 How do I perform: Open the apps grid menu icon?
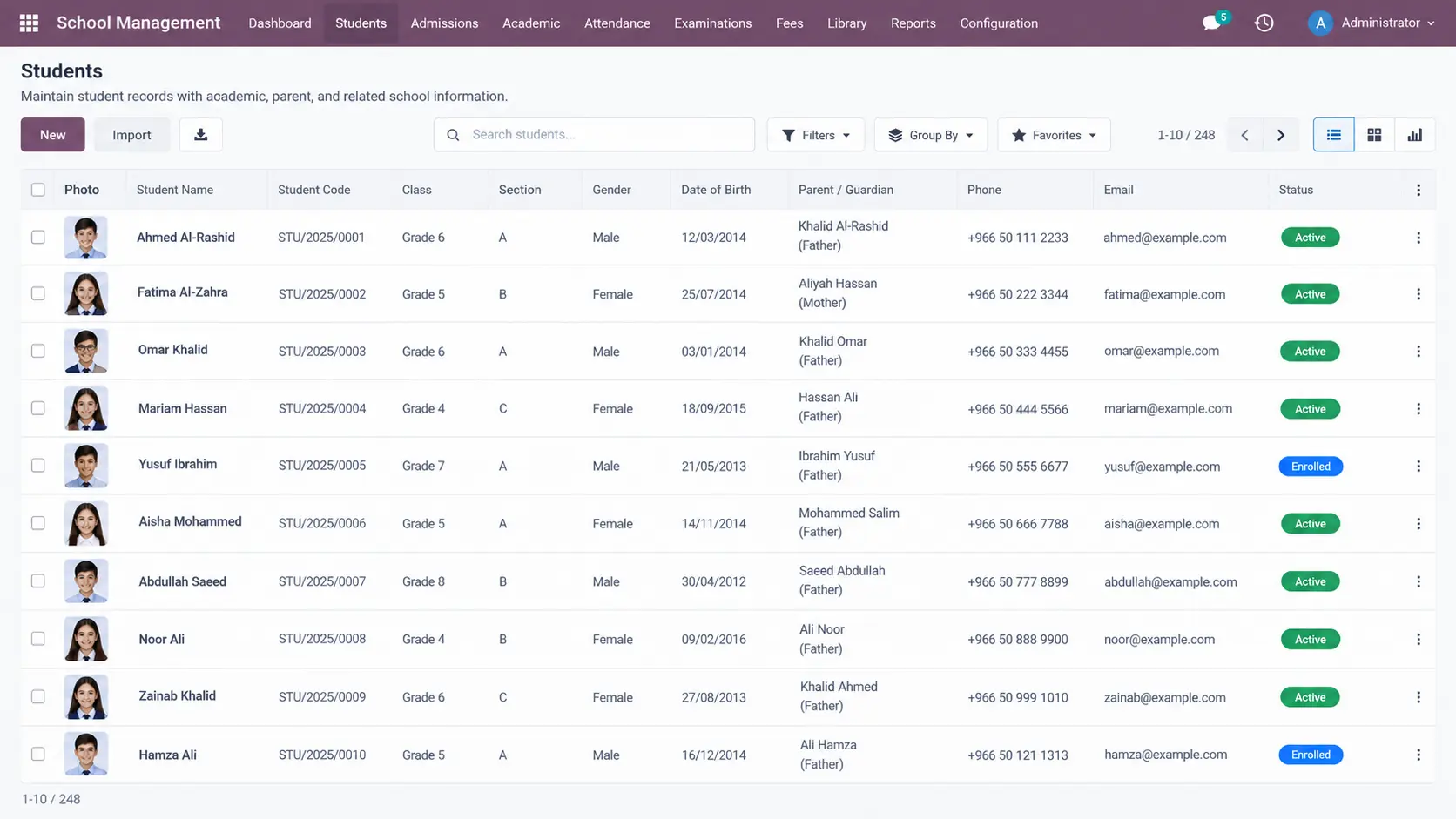(29, 23)
